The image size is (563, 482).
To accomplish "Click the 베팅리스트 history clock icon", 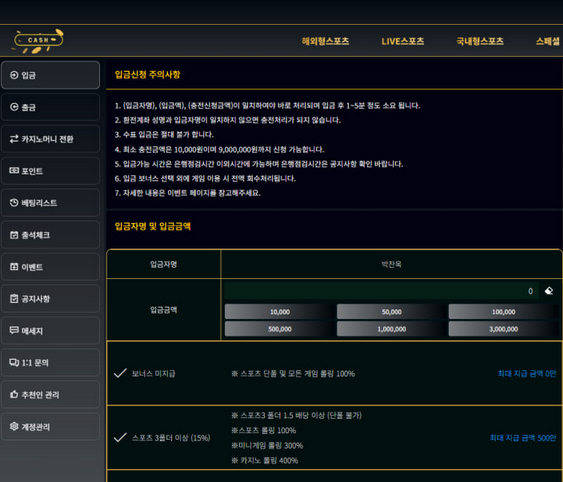I will [14, 203].
